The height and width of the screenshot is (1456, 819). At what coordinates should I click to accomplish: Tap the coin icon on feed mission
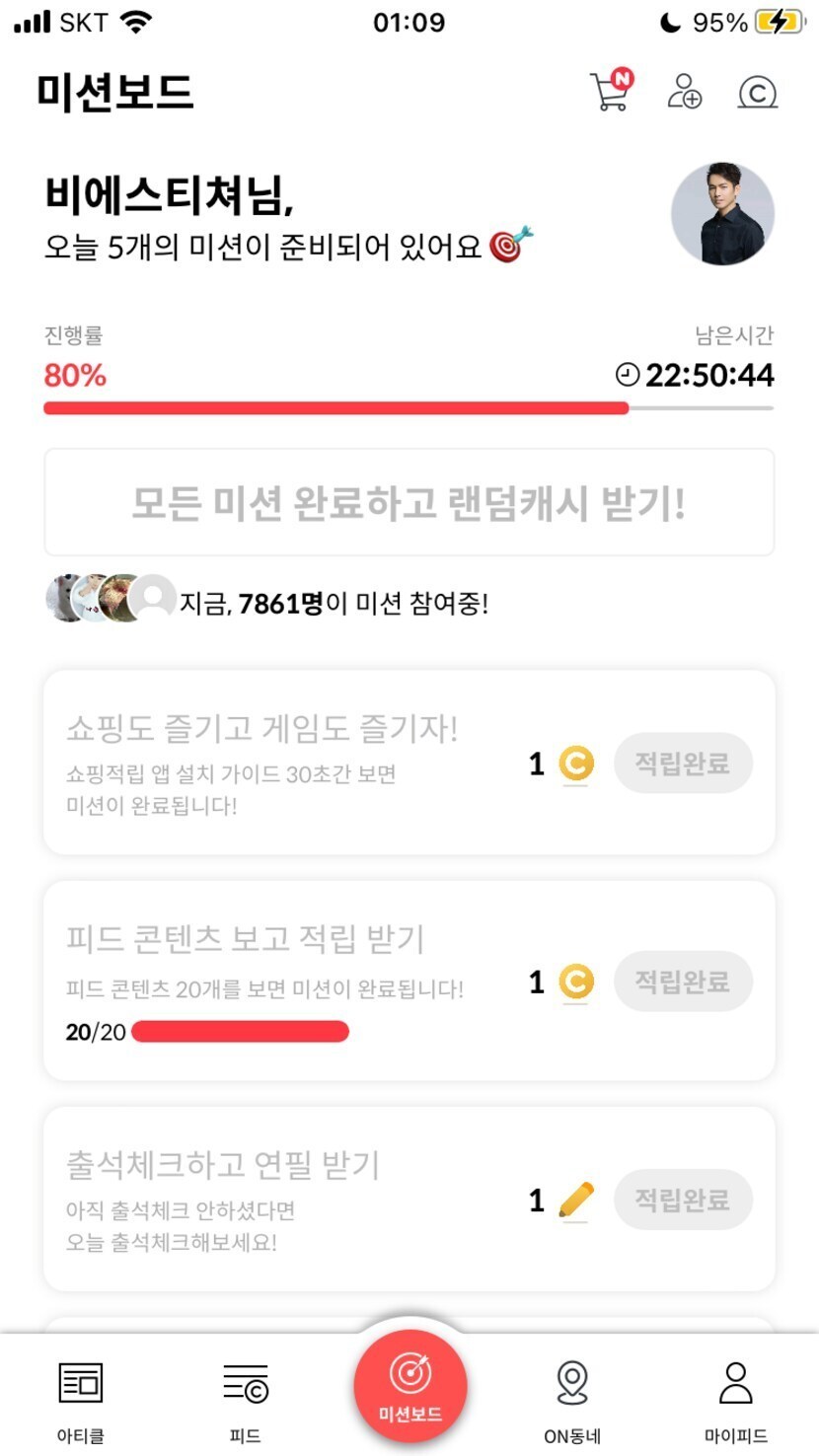point(576,983)
